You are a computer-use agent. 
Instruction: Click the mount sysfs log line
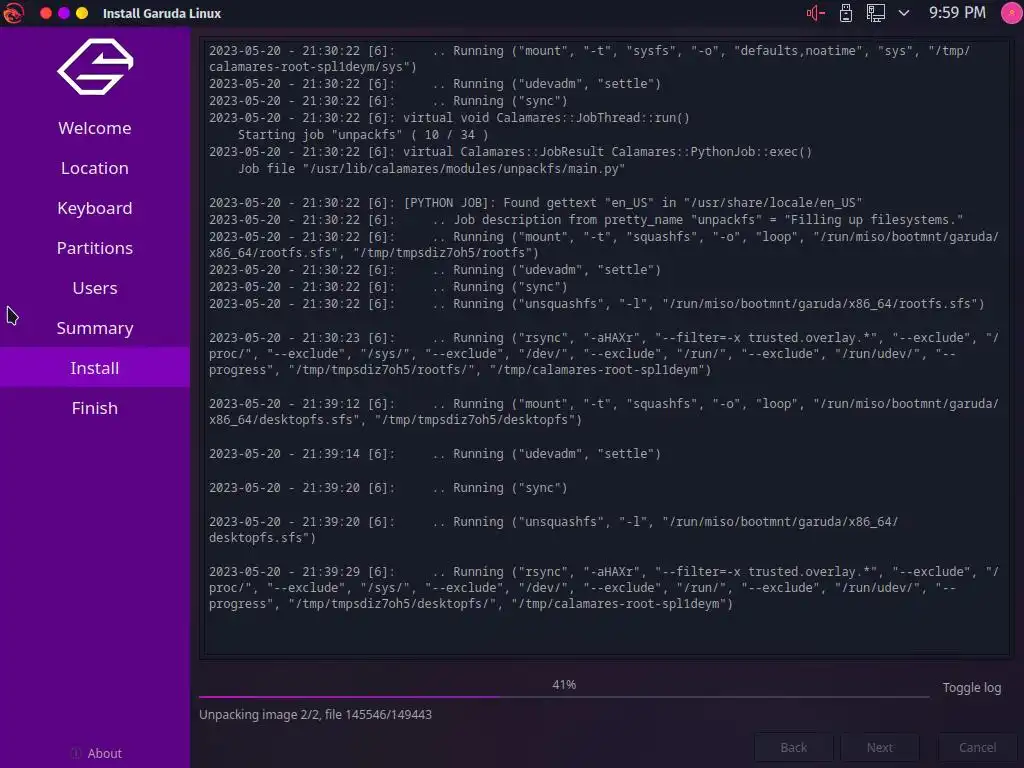tap(590, 58)
